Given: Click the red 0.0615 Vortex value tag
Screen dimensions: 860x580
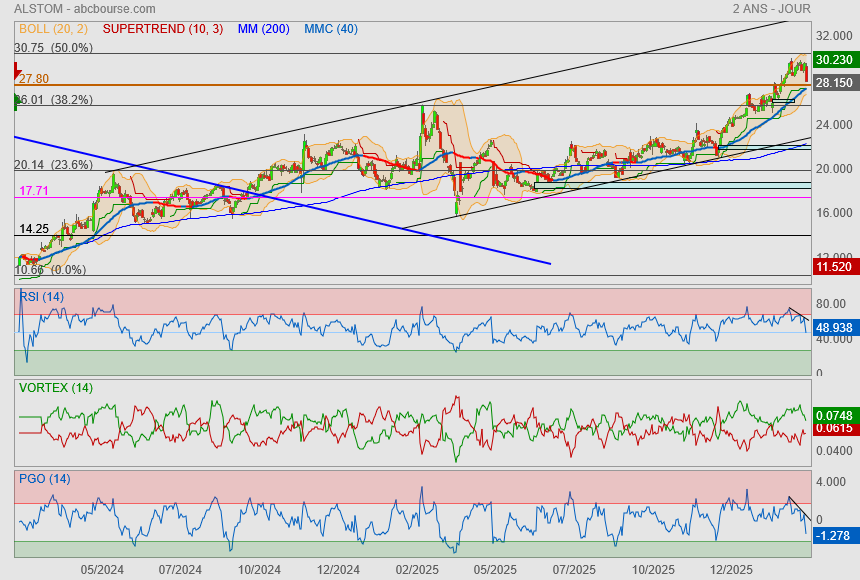Looking at the screenshot, I should coord(834,428).
